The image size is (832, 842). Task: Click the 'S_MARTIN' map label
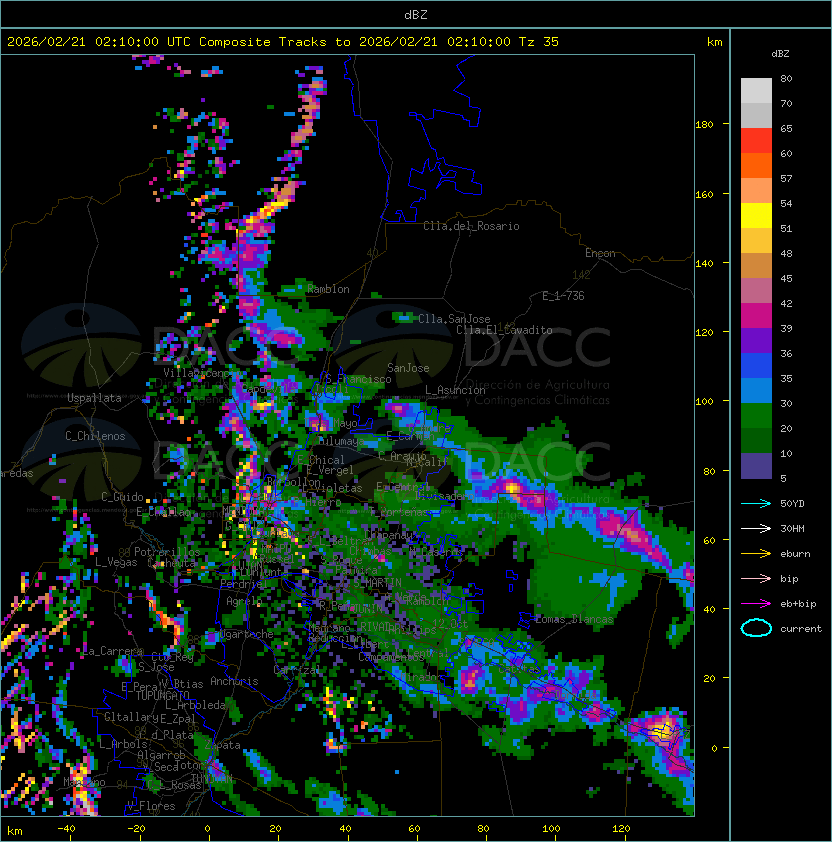pos(377,582)
